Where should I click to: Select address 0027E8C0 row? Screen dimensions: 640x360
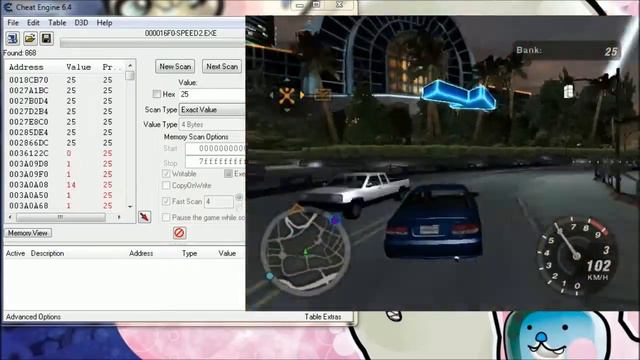pos(65,122)
